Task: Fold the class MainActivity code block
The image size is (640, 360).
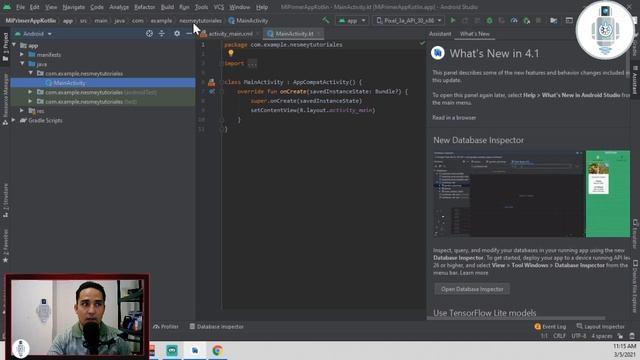Action: click(x=221, y=82)
